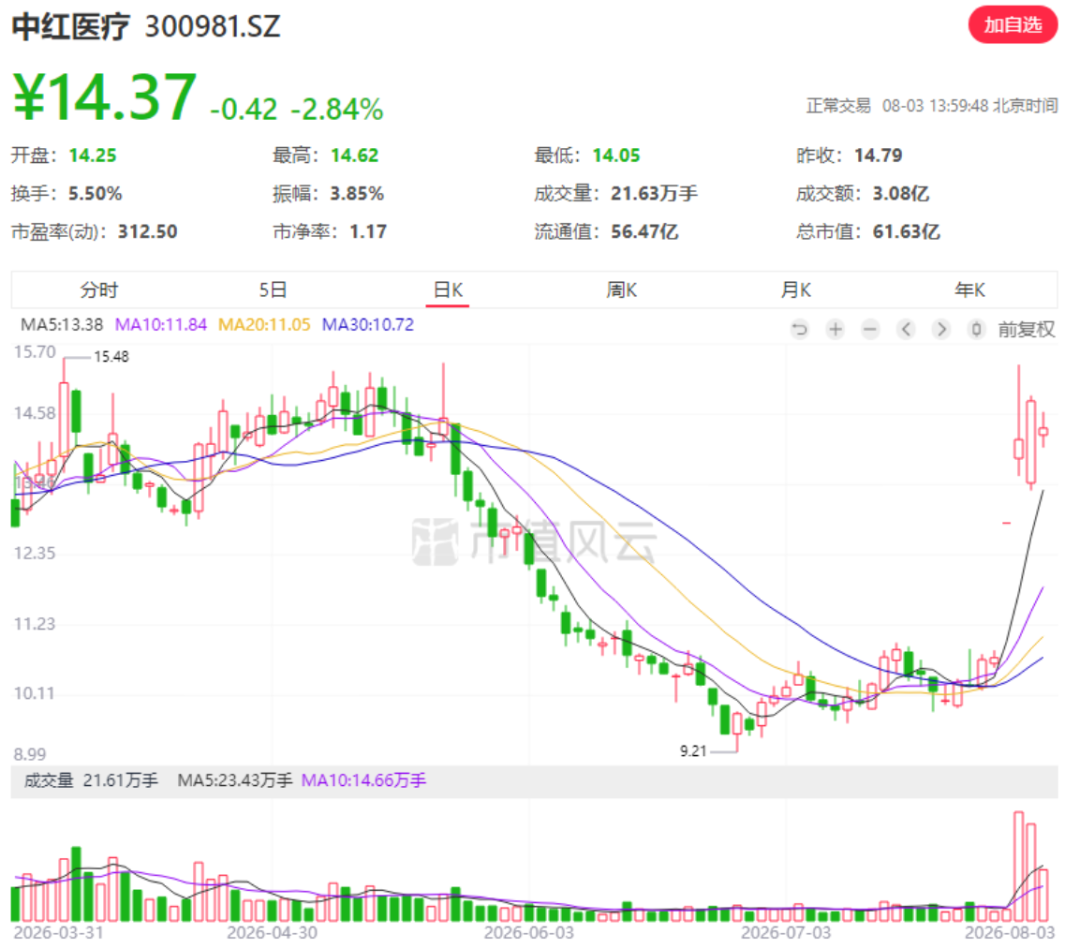Image resolution: width=1080 pixels, height=949 pixels.
Task: Toggle candlestick style icon next to 前复权
Action: (976, 329)
